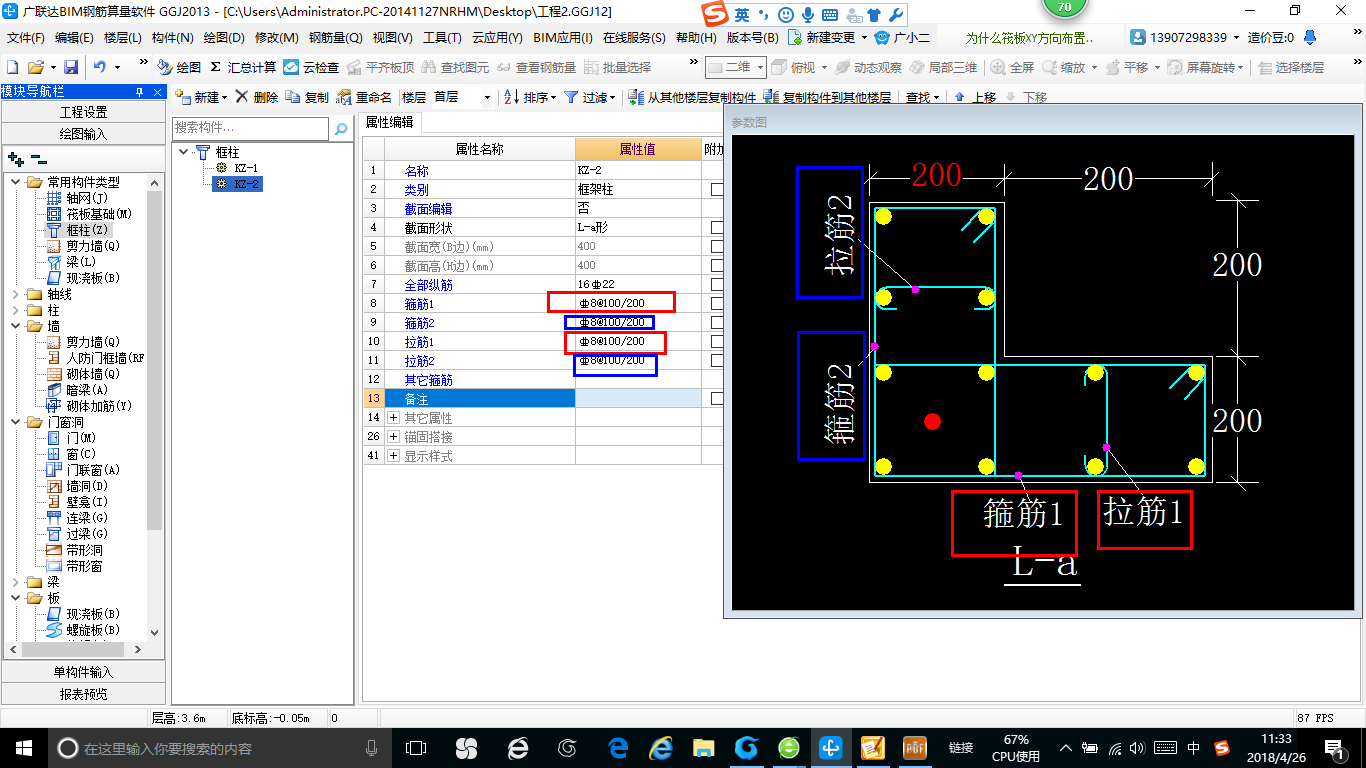Viewport: 1366px width, 768px height.
Task: Click 从其他楼层复制构件
Action: 693,97
